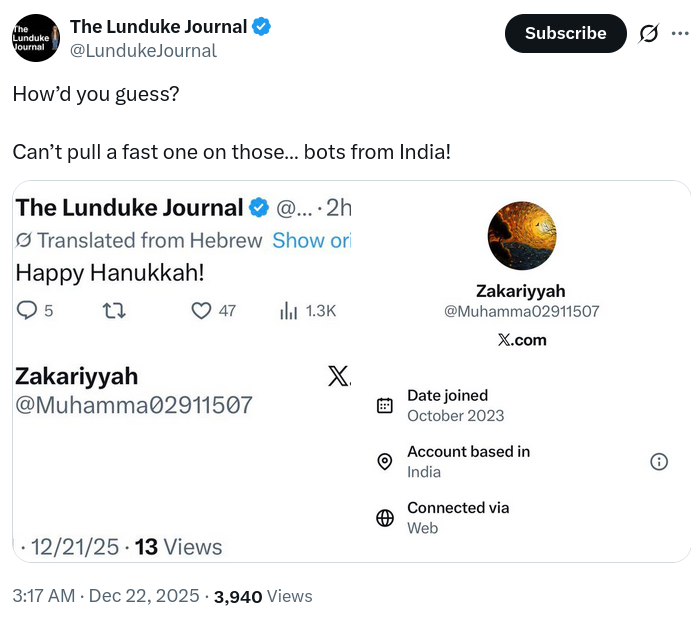Click the @Muhamma02911507 handle under the avatar
This screenshot has width=691, height=621.
(x=522, y=311)
